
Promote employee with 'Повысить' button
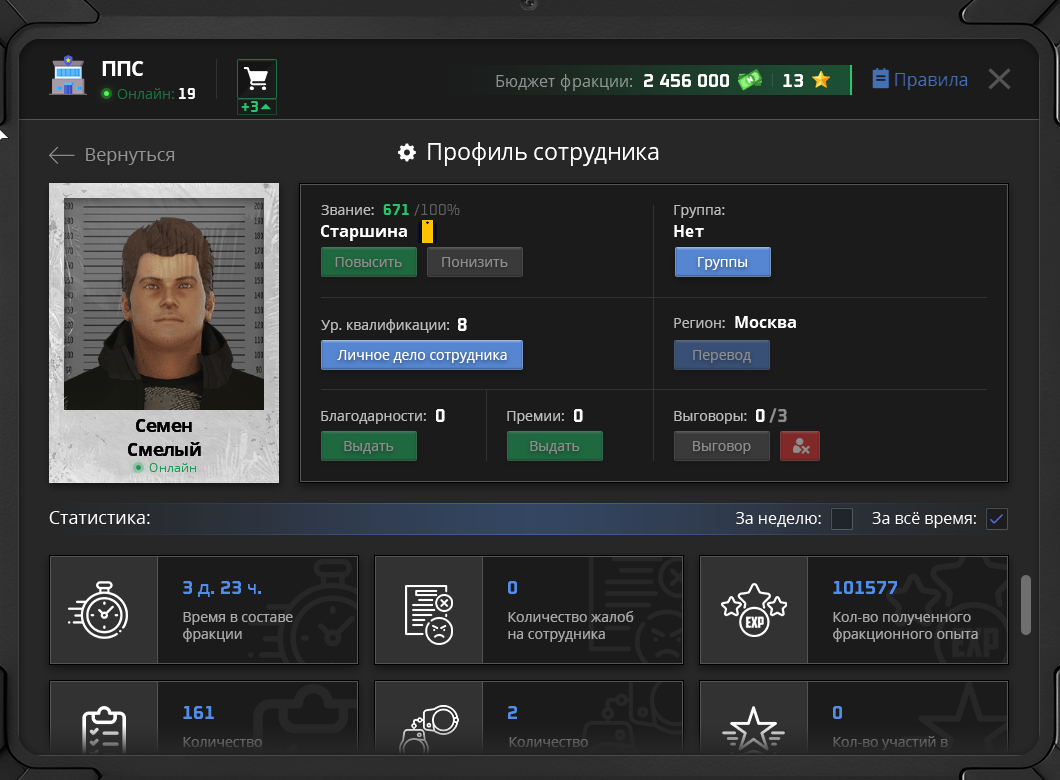click(x=368, y=262)
